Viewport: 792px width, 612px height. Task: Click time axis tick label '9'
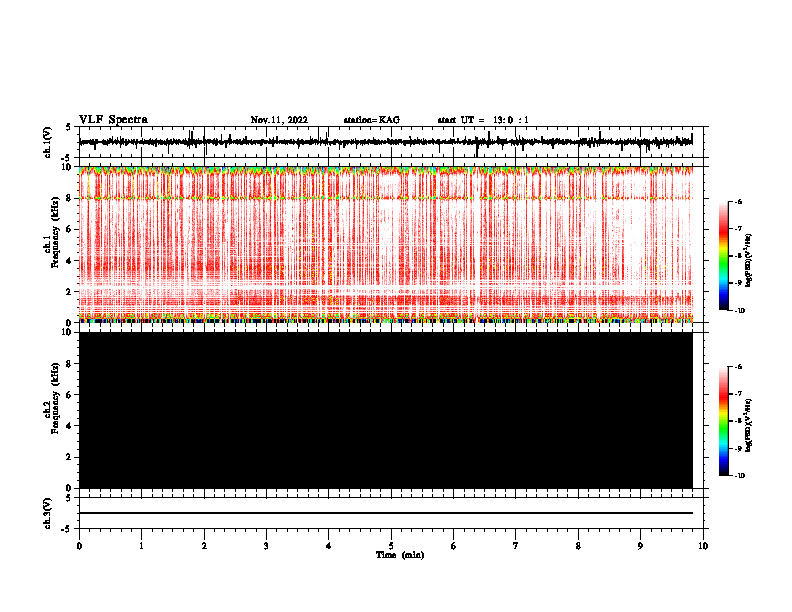(640, 546)
